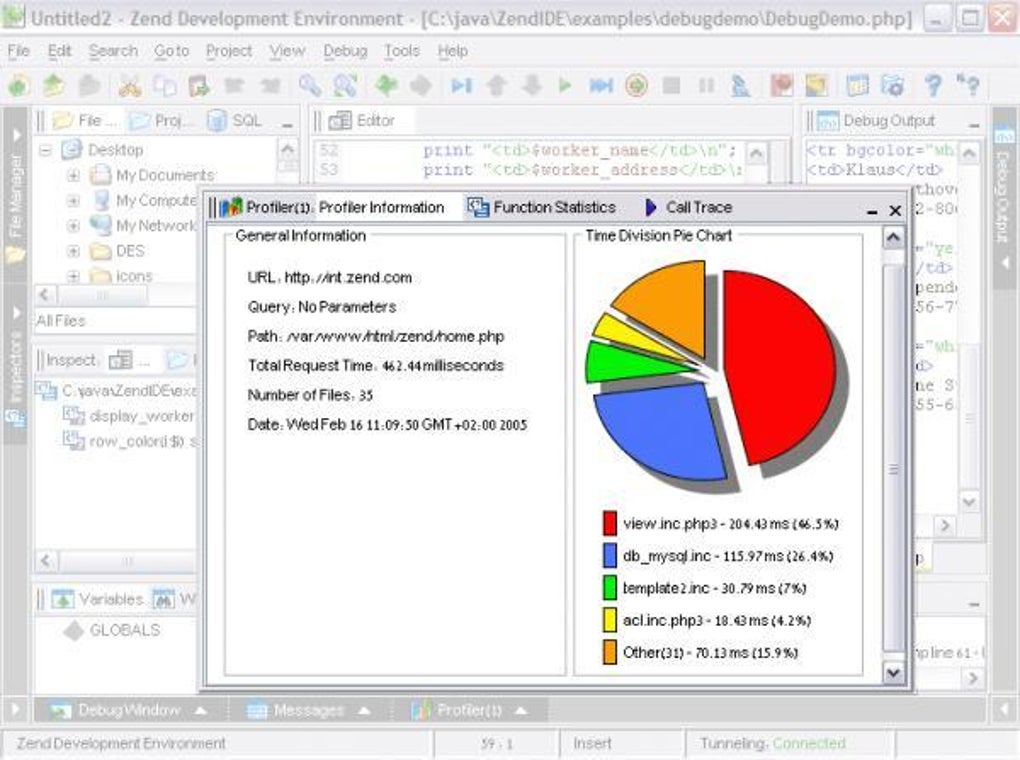The width and height of the screenshot is (1020, 760).
Task: Click the Copy toolbar icon
Action: [164, 85]
